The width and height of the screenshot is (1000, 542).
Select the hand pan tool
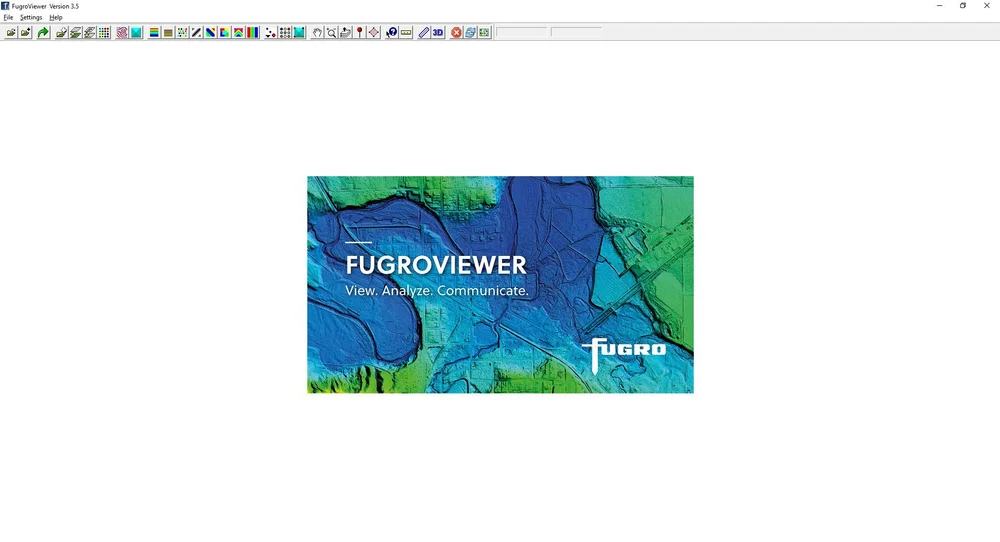tap(317, 33)
